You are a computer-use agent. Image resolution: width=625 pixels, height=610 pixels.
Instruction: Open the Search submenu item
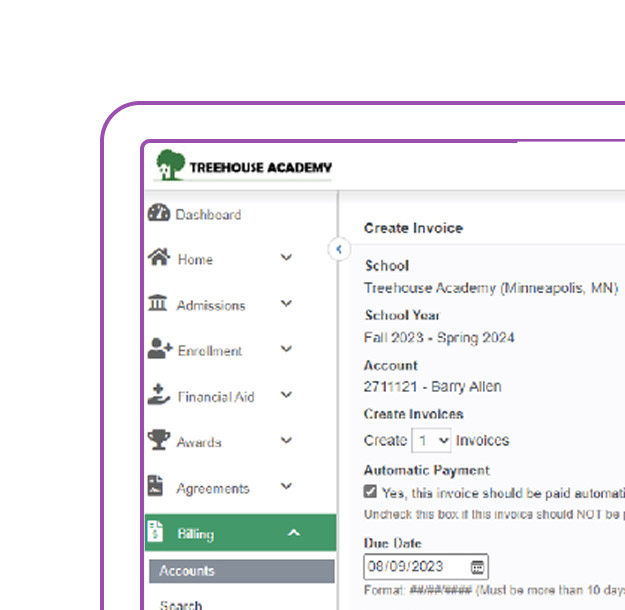[x=181, y=605]
